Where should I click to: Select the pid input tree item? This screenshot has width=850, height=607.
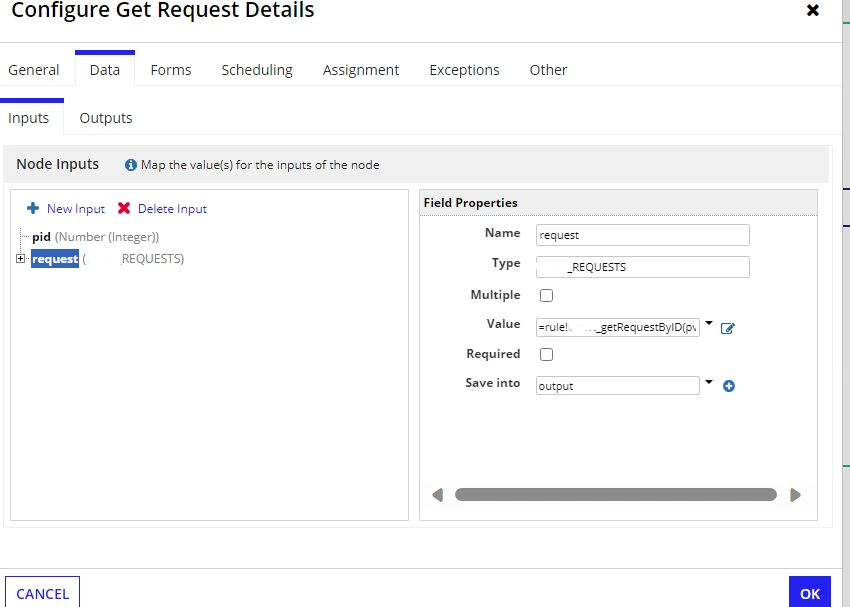95,237
